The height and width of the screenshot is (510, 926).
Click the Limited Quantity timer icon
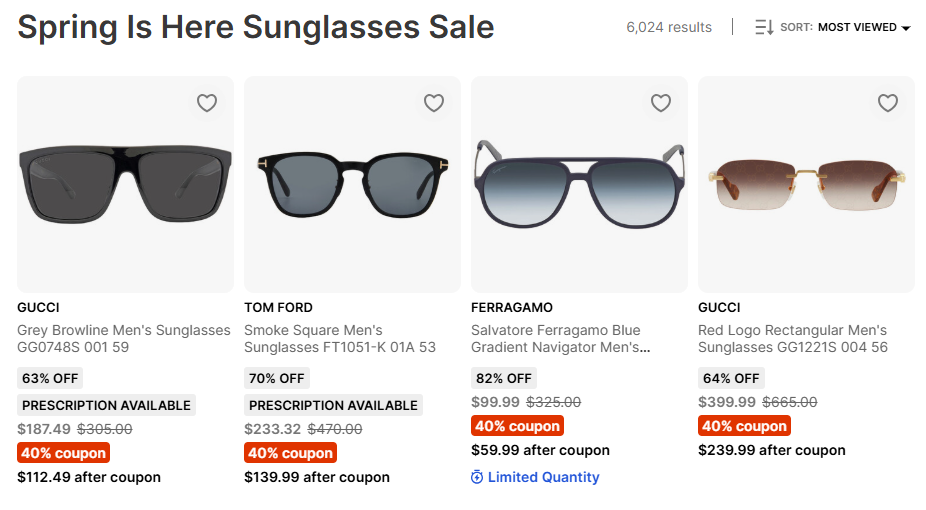coord(477,477)
